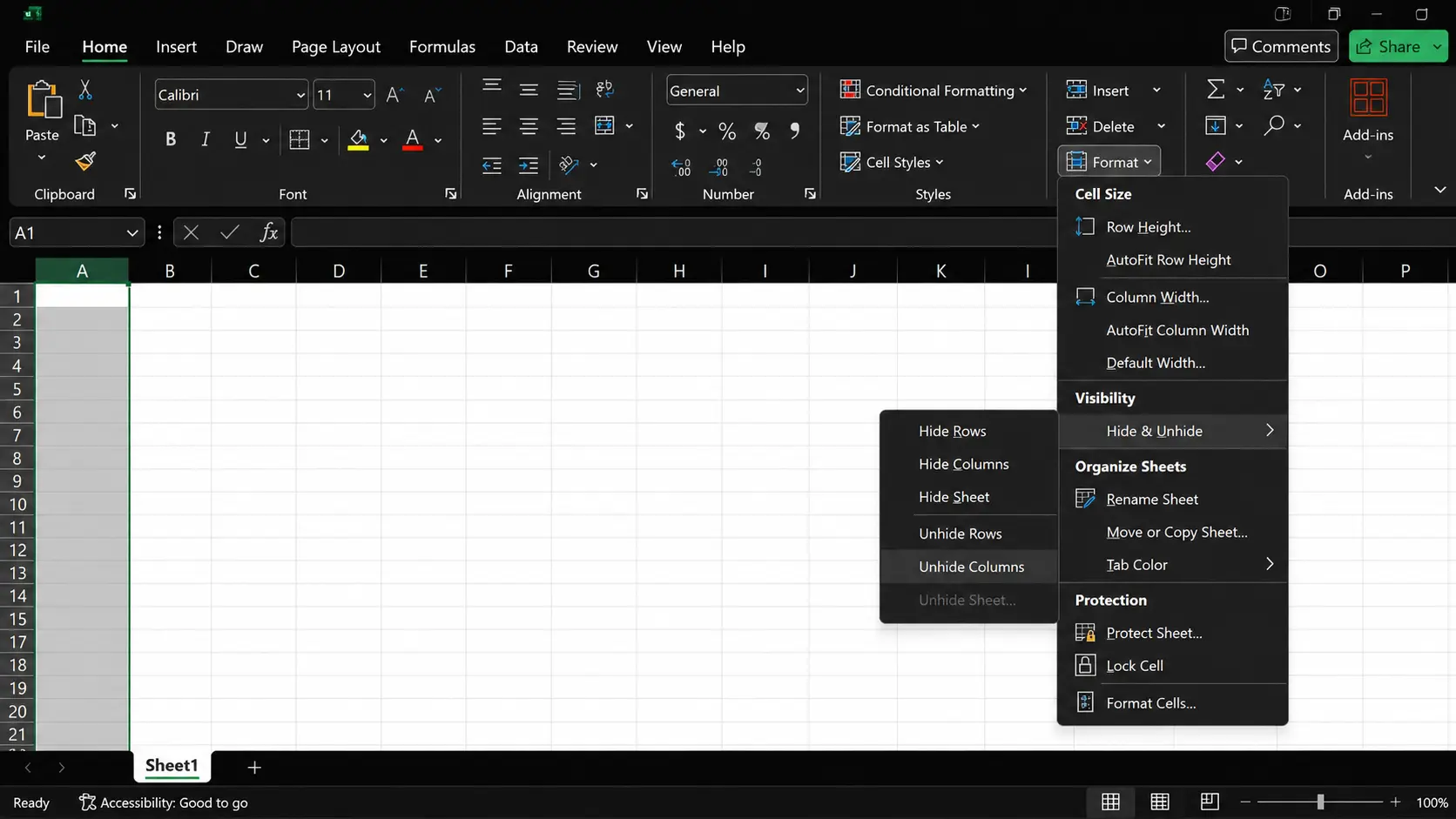1456x819 pixels.
Task: Click the Paste clipboard icon
Action: tap(43, 100)
